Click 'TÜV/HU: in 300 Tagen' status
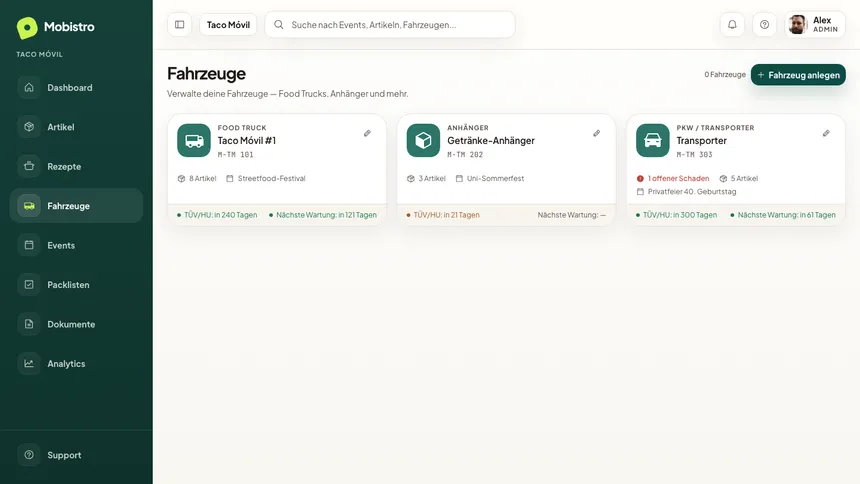Screen dimensions: 860x484 click(676, 215)
